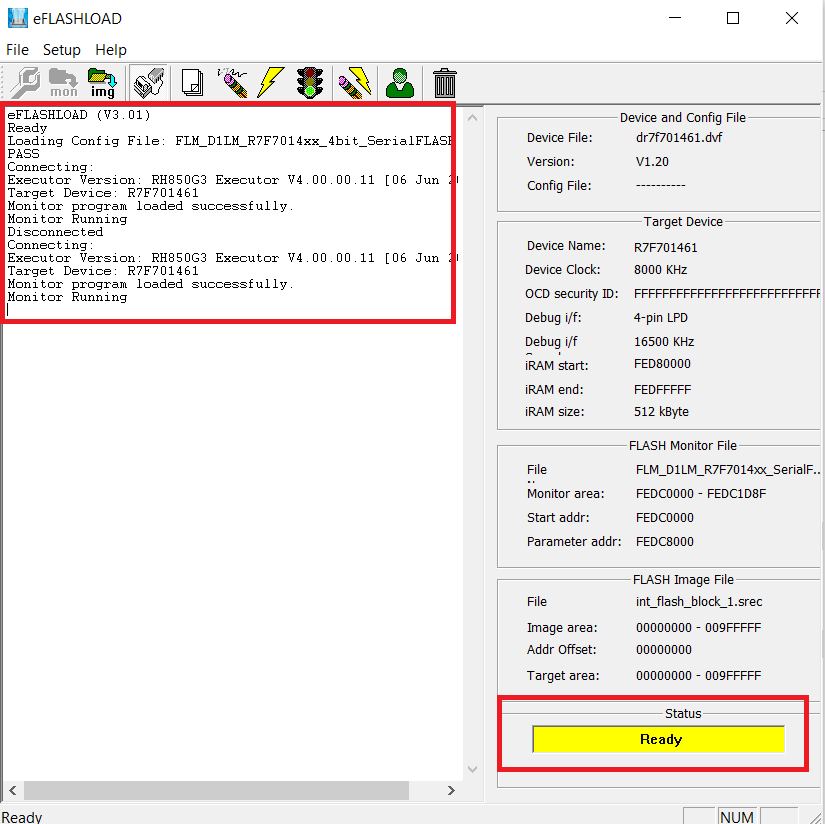Click iRAM start value FED80000
825x824 pixels.
[662, 364]
